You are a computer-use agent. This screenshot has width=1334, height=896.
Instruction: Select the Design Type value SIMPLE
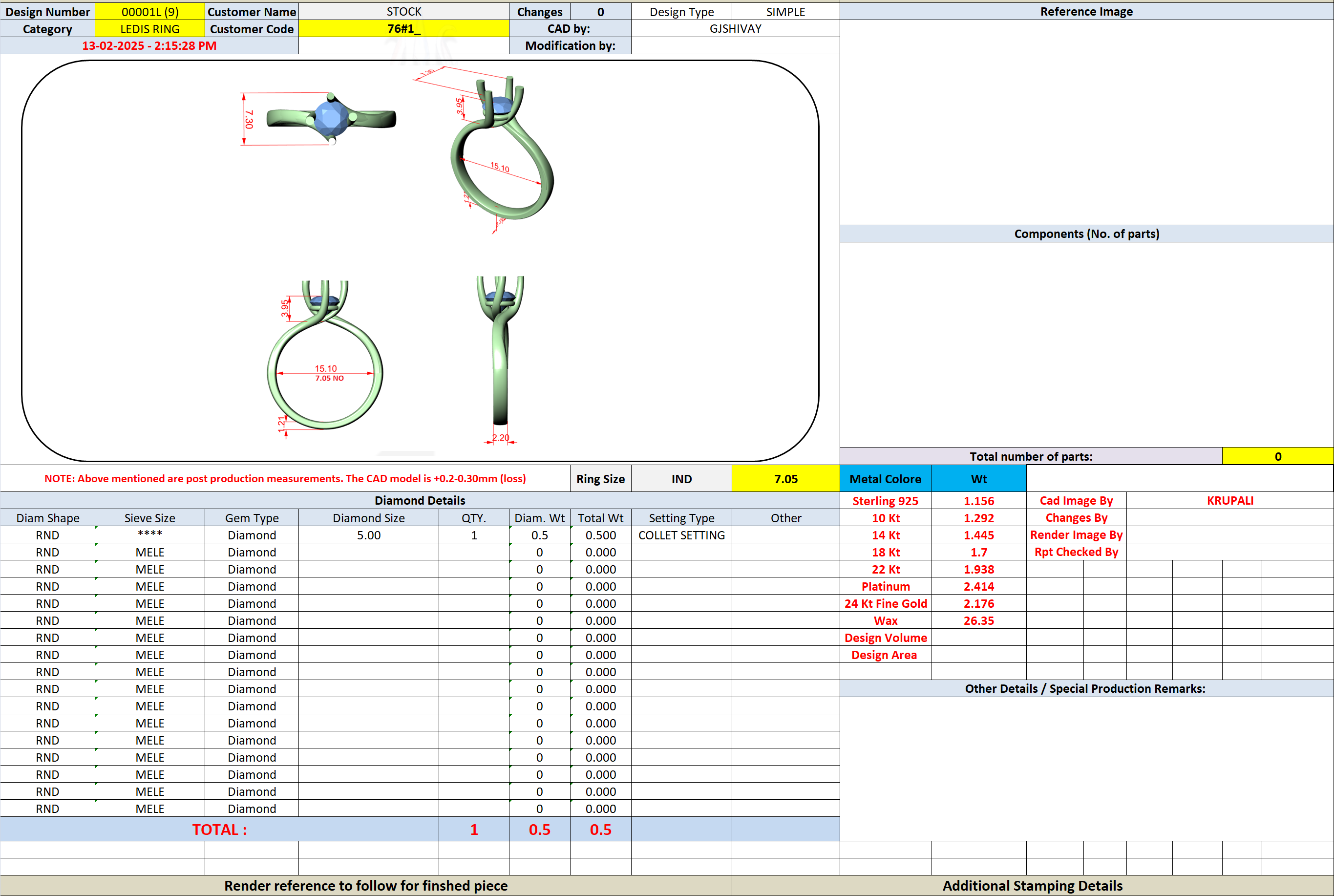pyautogui.click(x=785, y=11)
